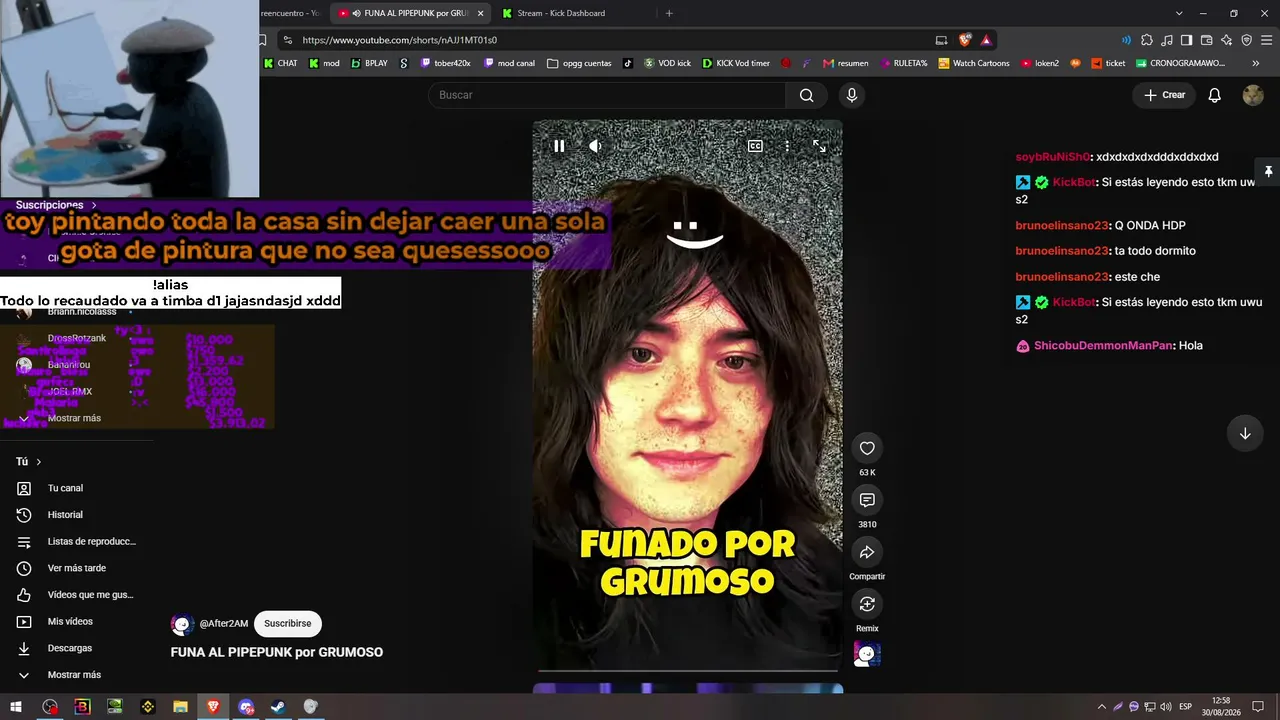
Task: Open Windows notification center
Action: click(1258, 707)
